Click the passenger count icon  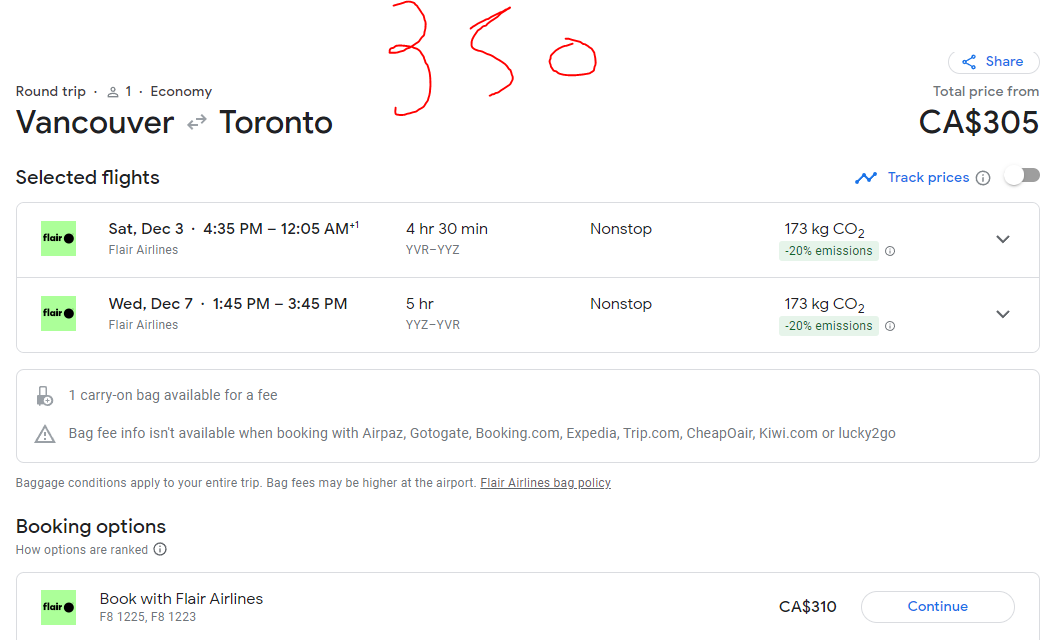[113, 92]
